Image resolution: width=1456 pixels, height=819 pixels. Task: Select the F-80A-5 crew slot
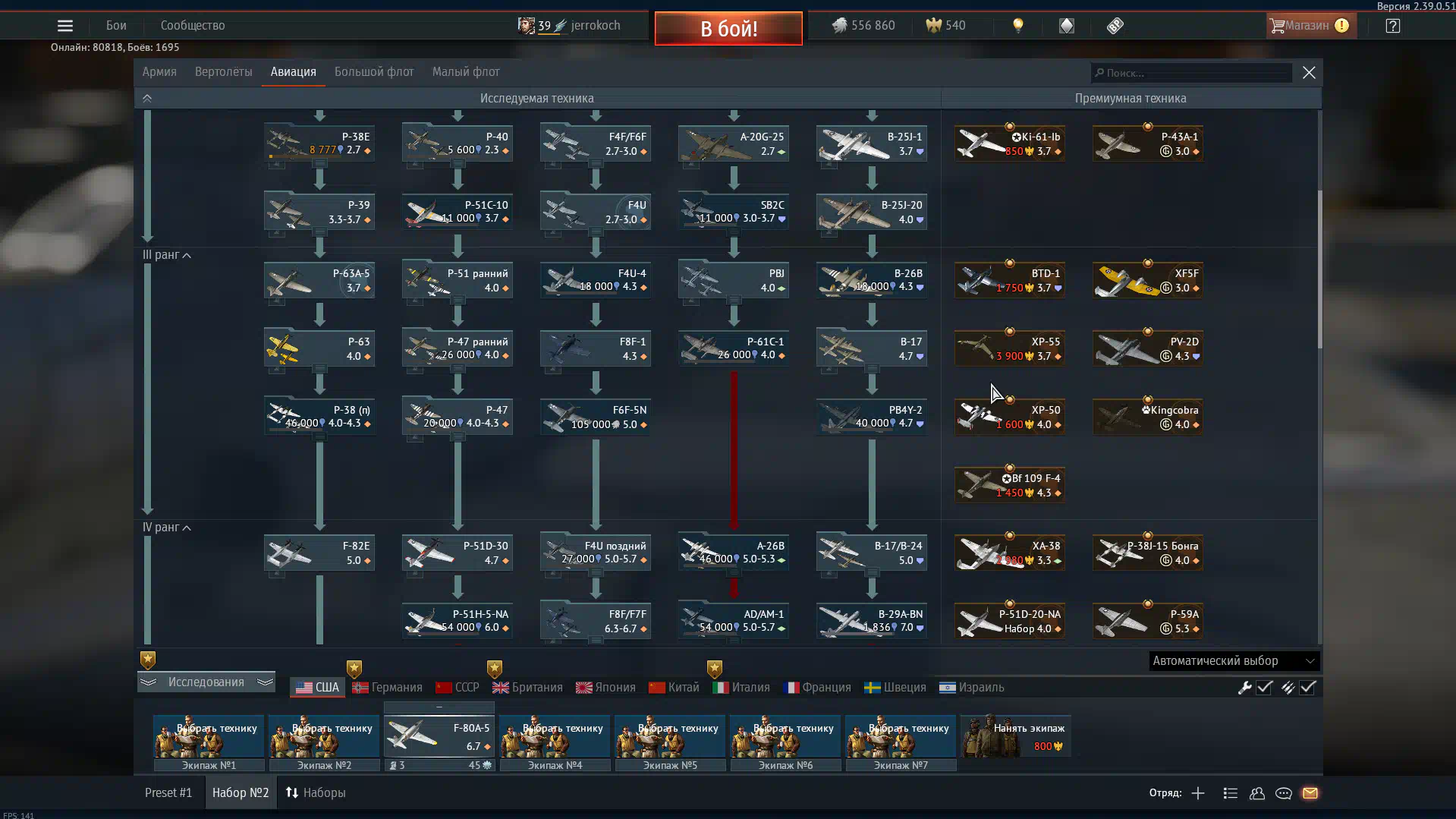[x=439, y=736]
